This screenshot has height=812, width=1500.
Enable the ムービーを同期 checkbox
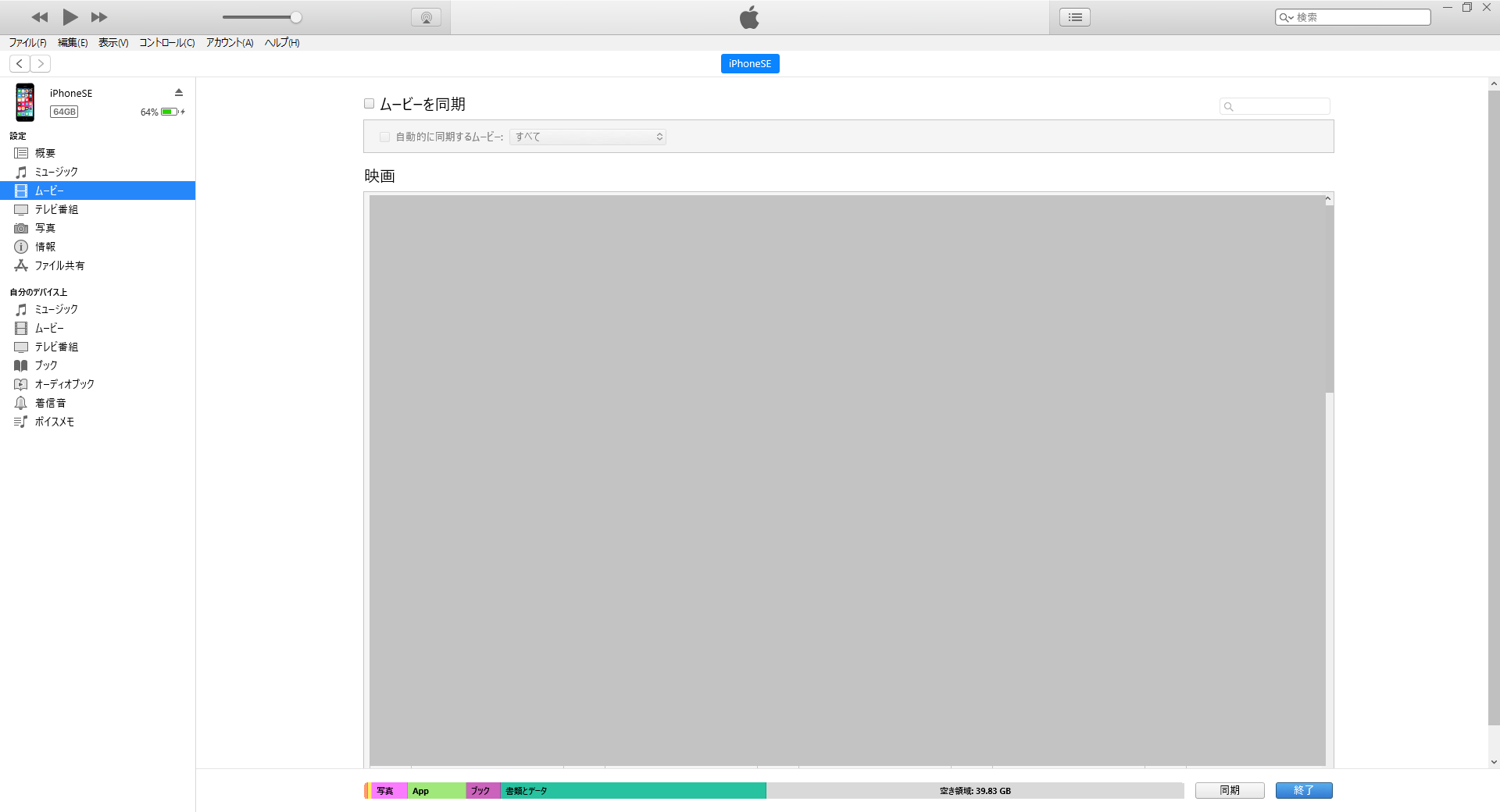370,104
